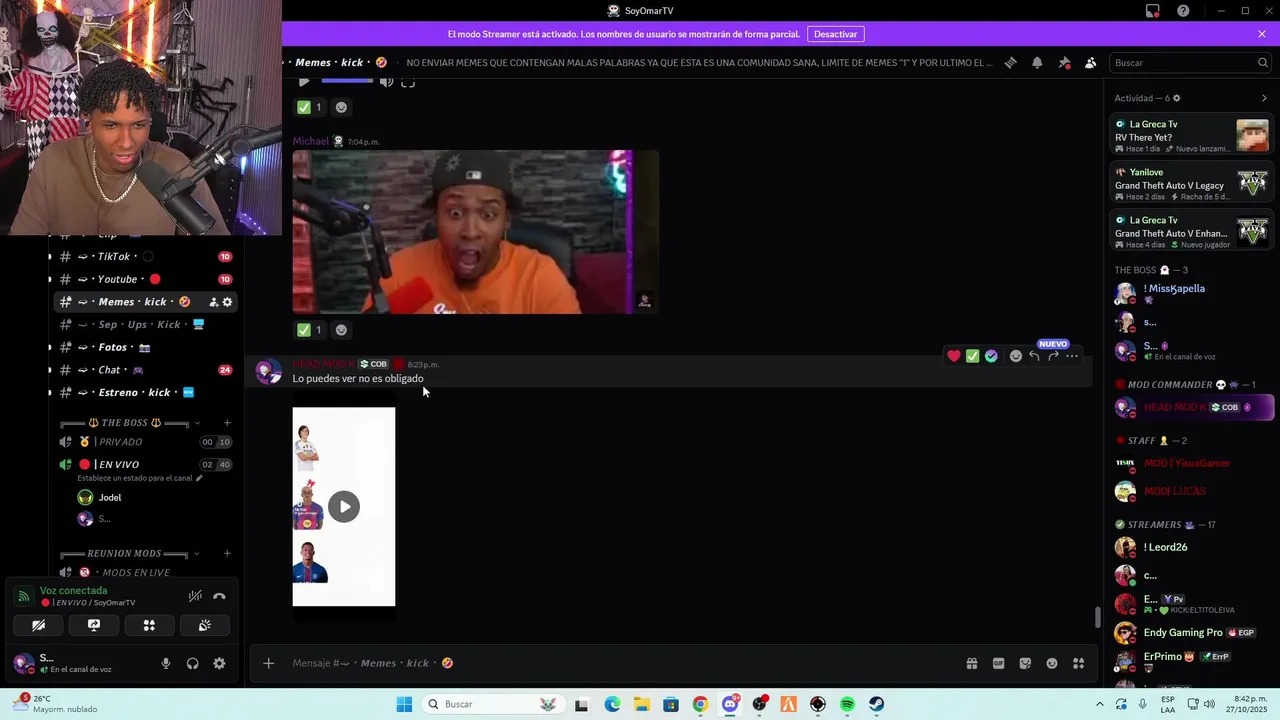Toggle the camera button in voice panel

point(39,625)
